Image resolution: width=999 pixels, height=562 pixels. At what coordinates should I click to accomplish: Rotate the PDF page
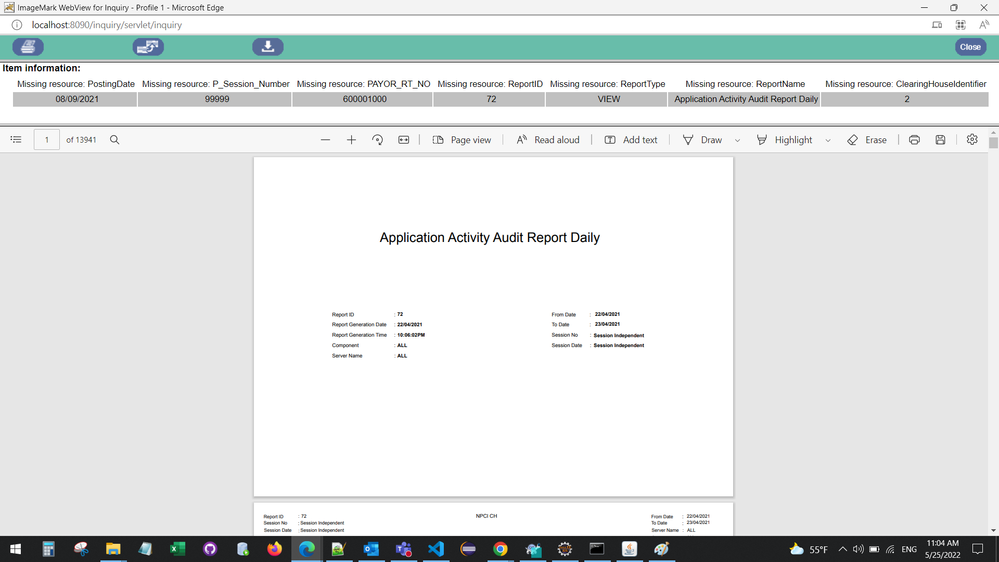[377, 140]
